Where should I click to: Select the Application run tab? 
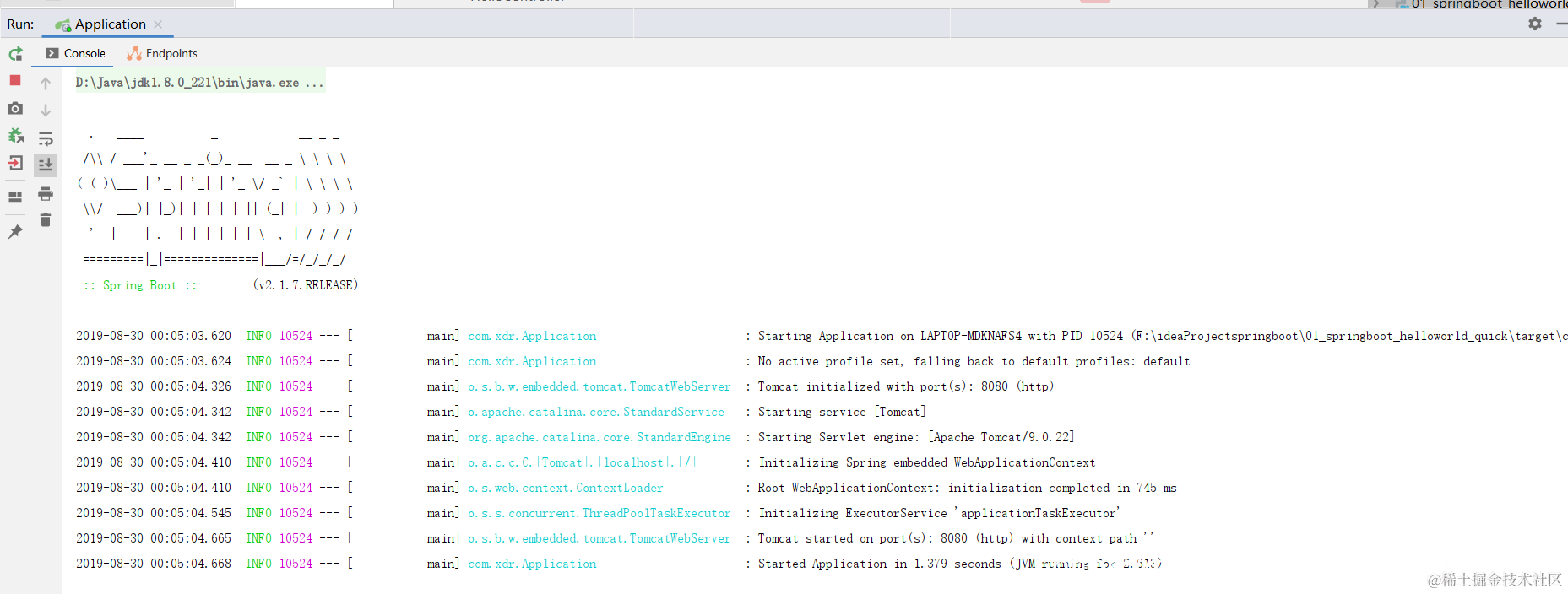coord(108,24)
